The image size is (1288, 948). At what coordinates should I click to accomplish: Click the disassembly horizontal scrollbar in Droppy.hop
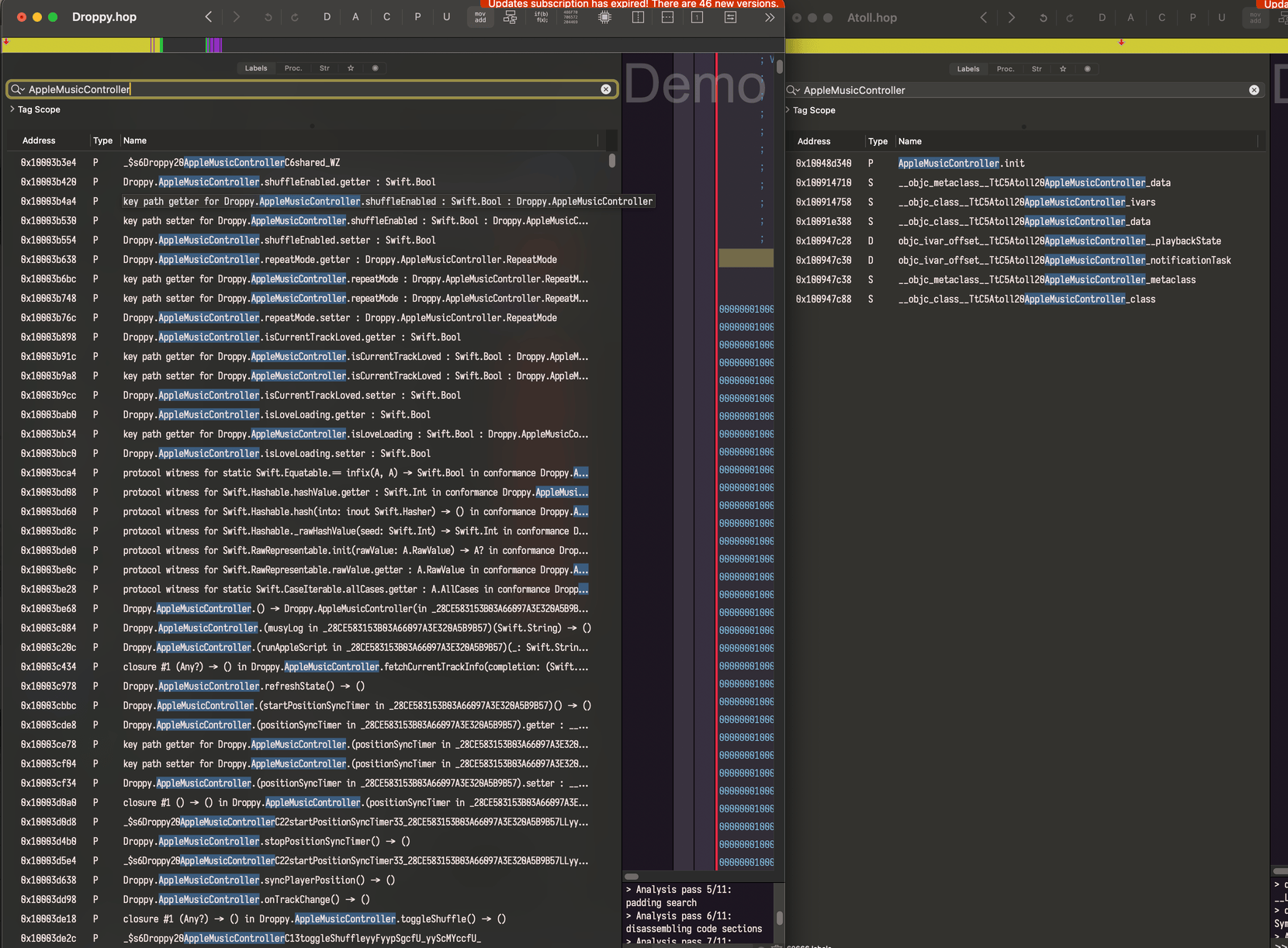tap(632, 877)
